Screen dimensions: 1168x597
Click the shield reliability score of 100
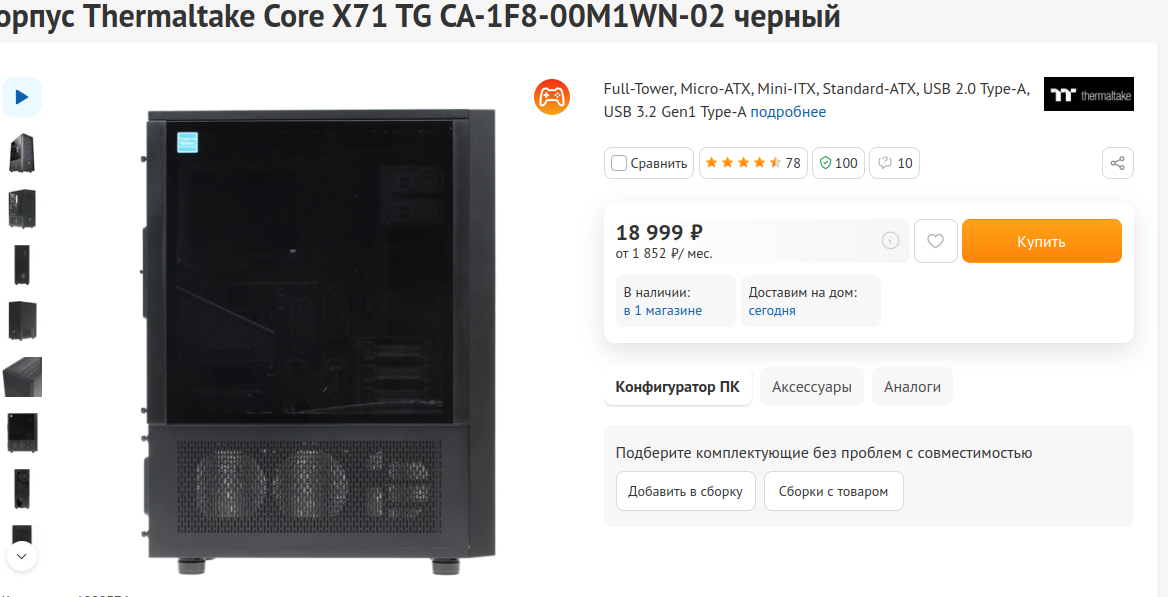(x=838, y=163)
